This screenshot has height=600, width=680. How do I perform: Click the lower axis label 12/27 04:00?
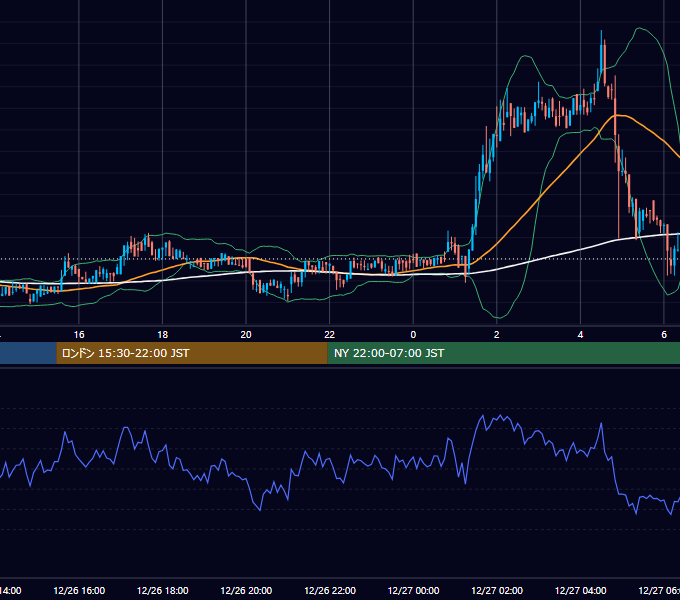point(581,590)
